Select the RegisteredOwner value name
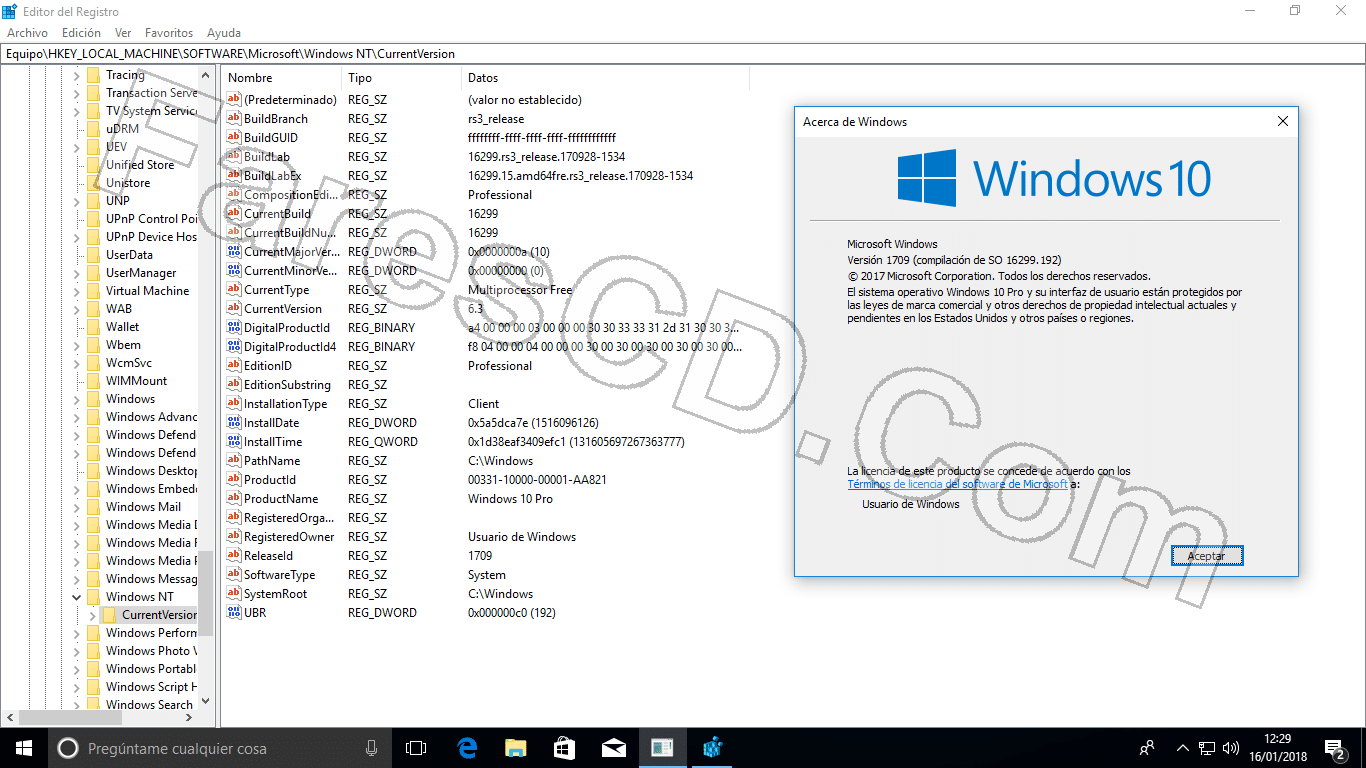The width and height of the screenshot is (1366, 768). pyautogui.click(x=289, y=537)
